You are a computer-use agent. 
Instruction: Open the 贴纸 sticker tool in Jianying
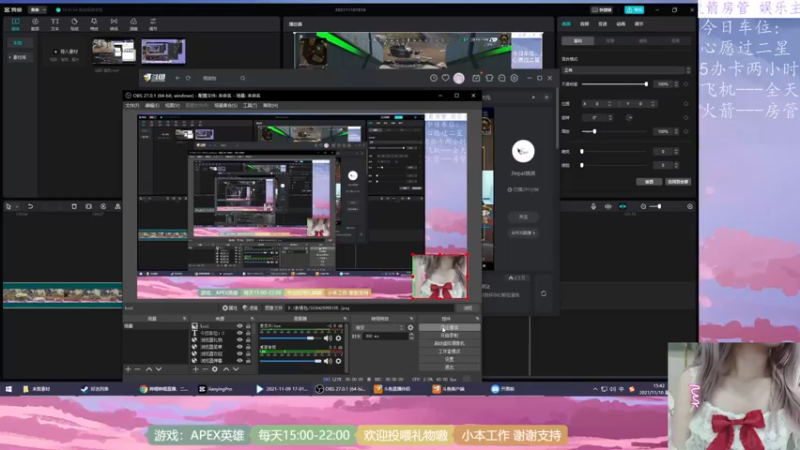74,24
